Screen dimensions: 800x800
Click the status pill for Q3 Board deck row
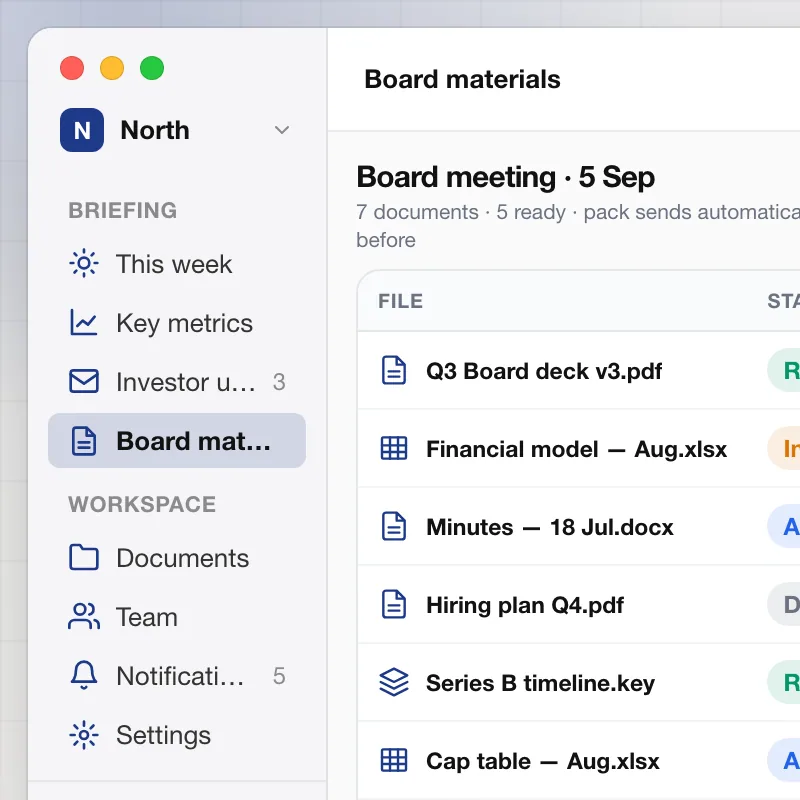784,370
